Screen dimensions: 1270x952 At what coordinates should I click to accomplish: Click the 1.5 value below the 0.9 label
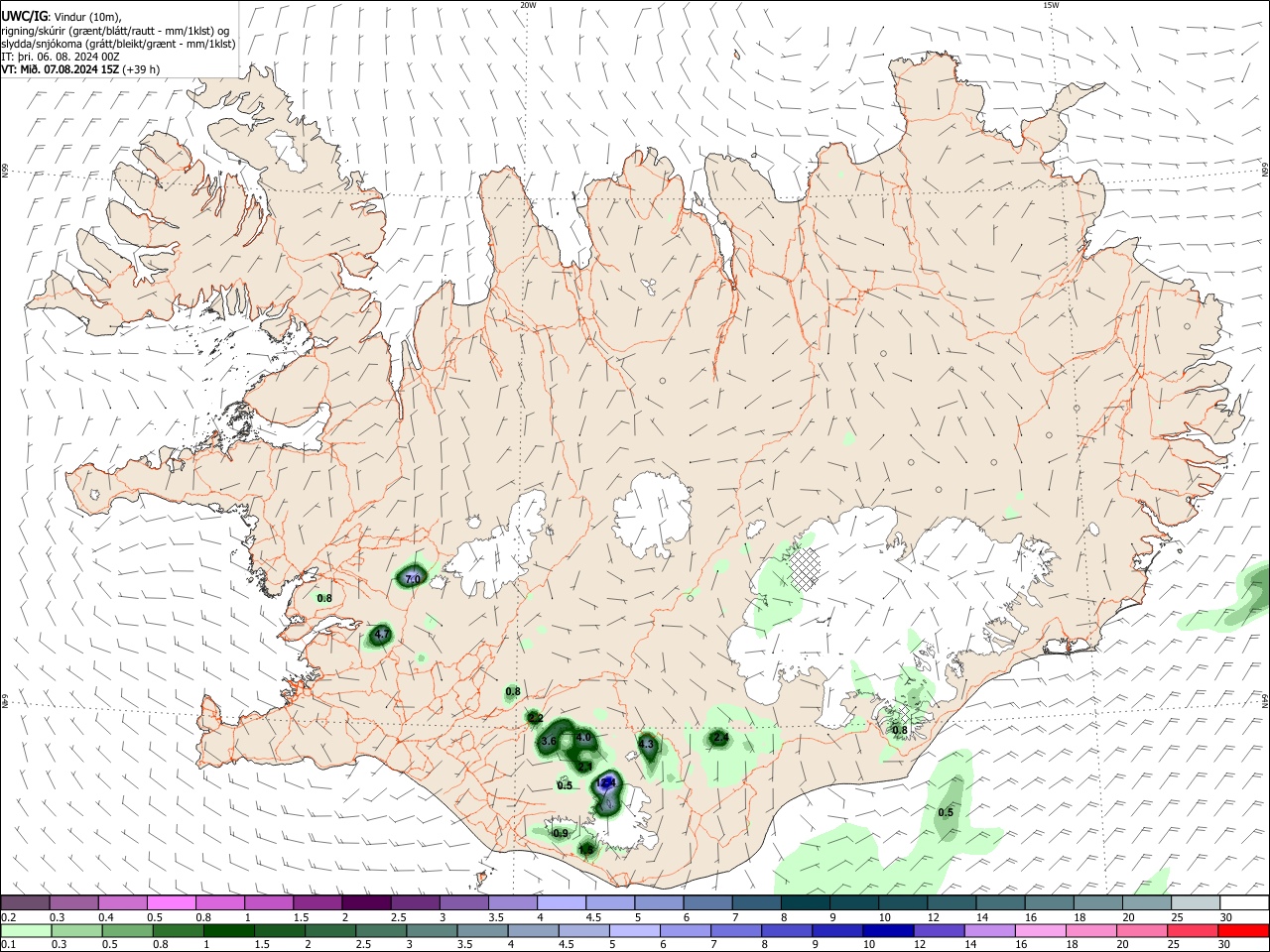pyautogui.click(x=586, y=850)
